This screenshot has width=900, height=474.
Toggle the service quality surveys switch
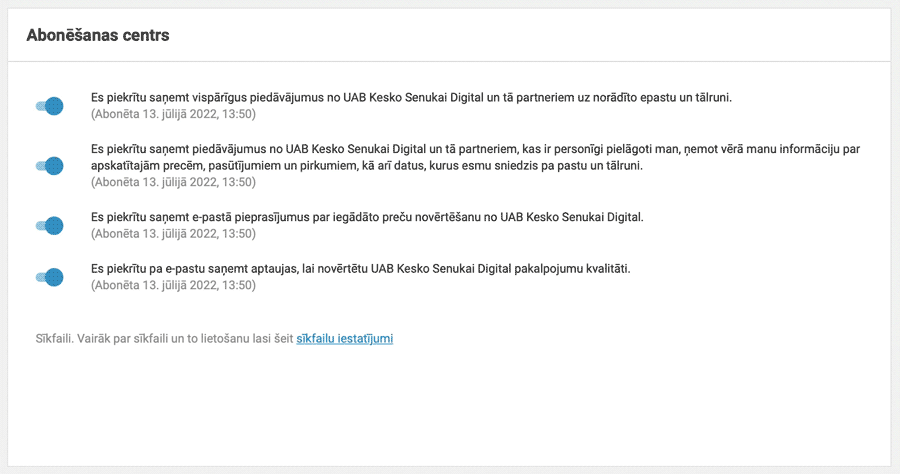click(x=49, y=277)
